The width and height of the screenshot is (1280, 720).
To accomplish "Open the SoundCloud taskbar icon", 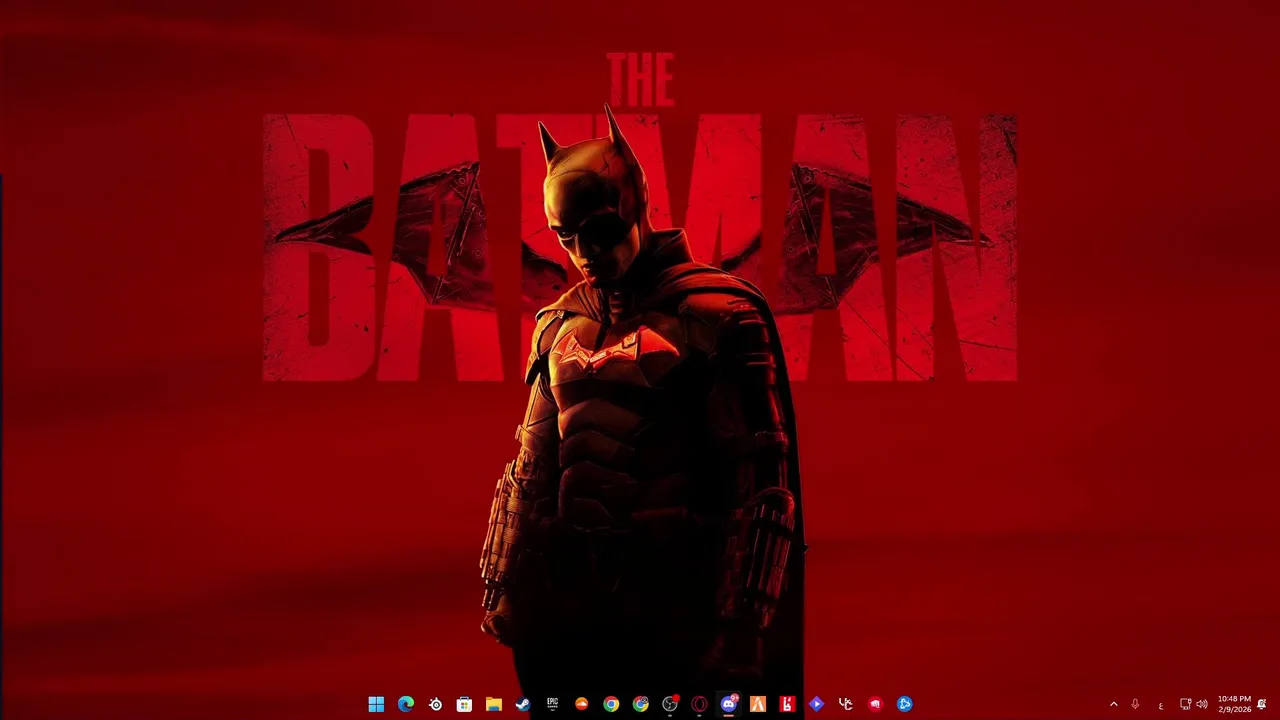I will click(x=582, y=704).
